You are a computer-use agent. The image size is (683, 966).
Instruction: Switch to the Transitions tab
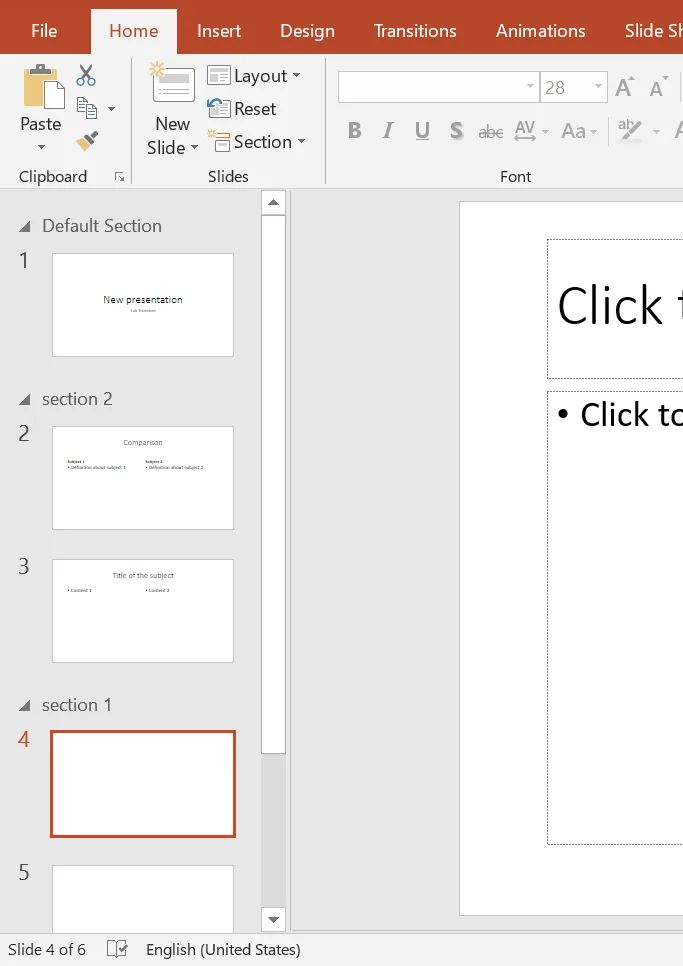tap(415, 31)
